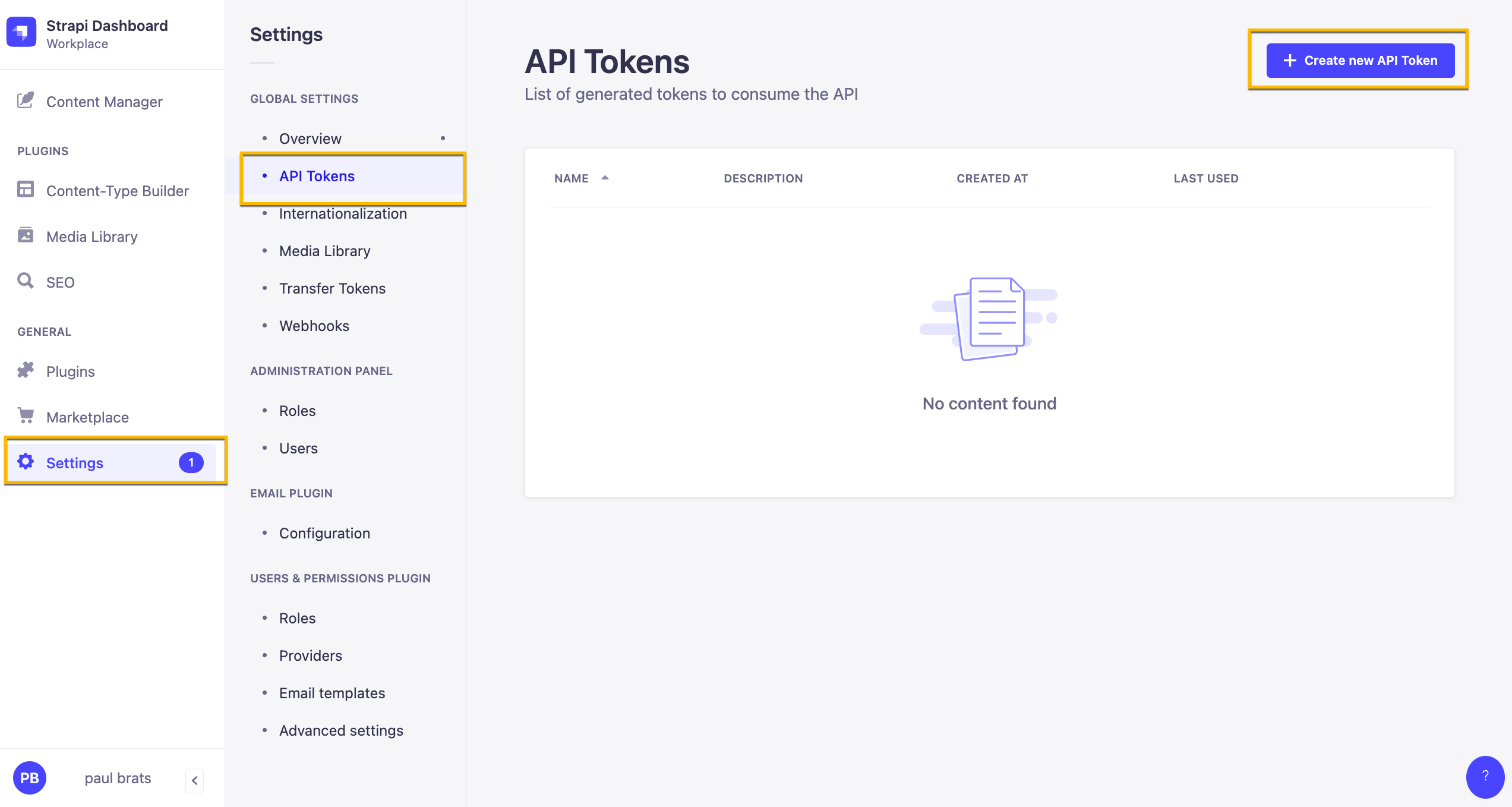1512x807 pixels.
Task: Open Content-Type Builder plugin
Action: tap(118, 191)
